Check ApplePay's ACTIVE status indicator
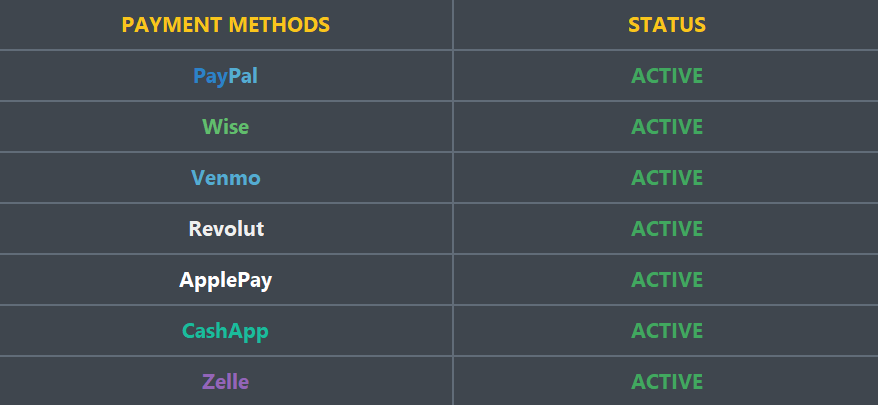This screenshot has height=405, width=878. [x=667, y=280]
